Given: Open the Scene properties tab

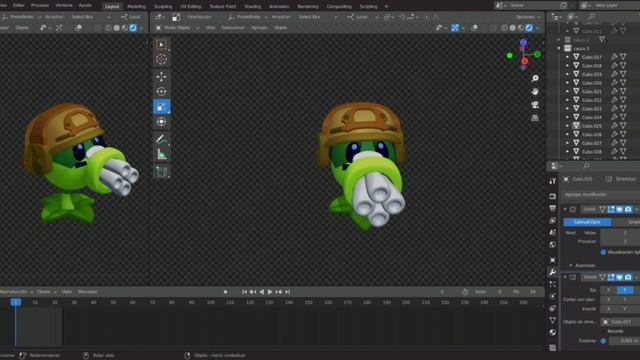Looking at the screenshot, I should click(x=553, y=232).
